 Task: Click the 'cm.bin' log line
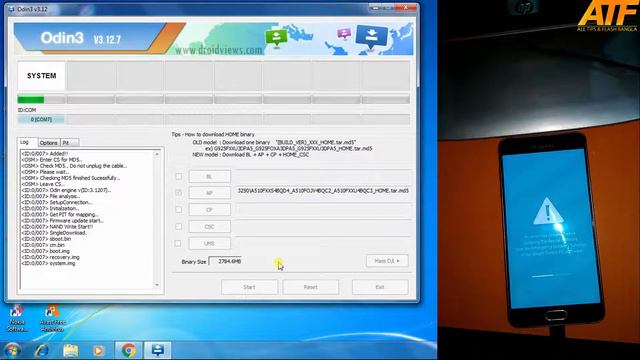pyautogui.click(x=43, y=245)
